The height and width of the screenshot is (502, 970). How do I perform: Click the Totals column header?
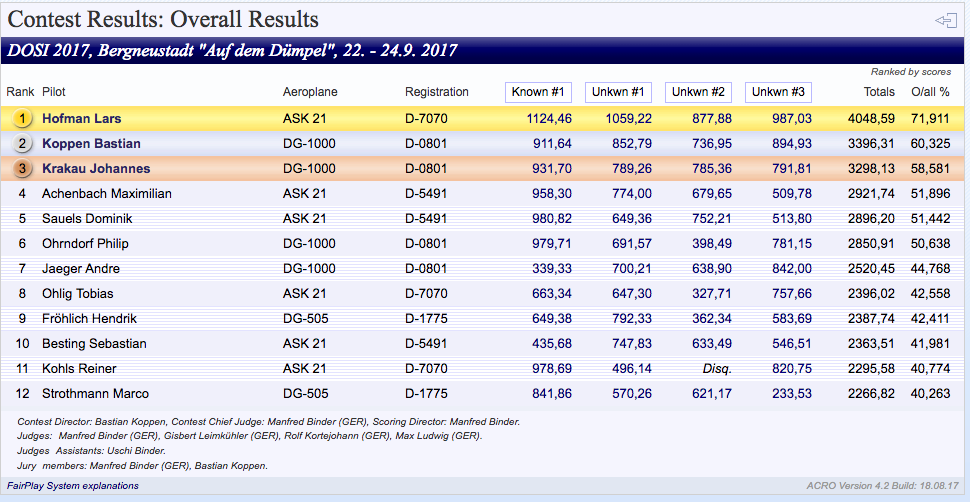(879, 92)
